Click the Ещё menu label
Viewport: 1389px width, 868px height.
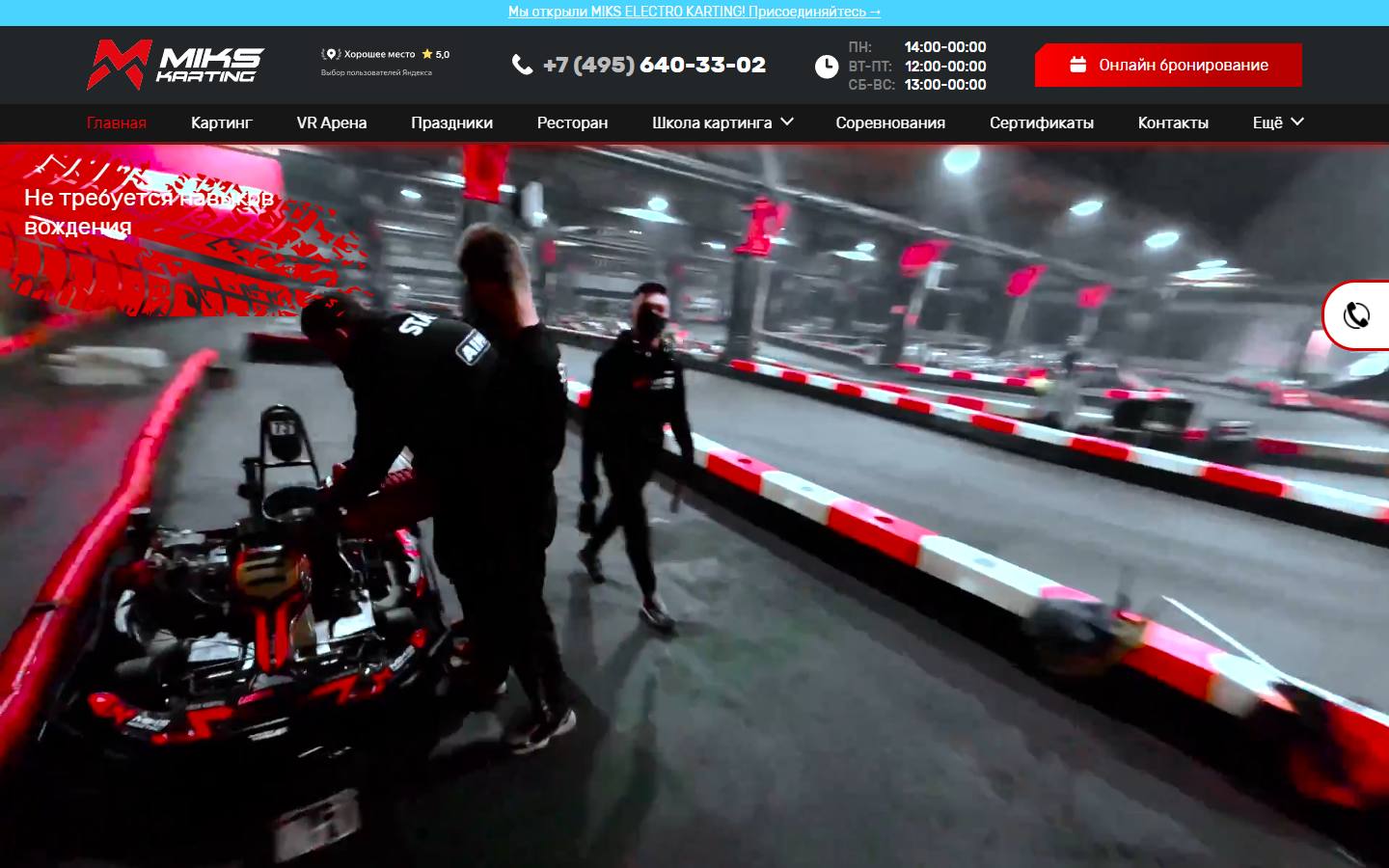[1267, 122]
